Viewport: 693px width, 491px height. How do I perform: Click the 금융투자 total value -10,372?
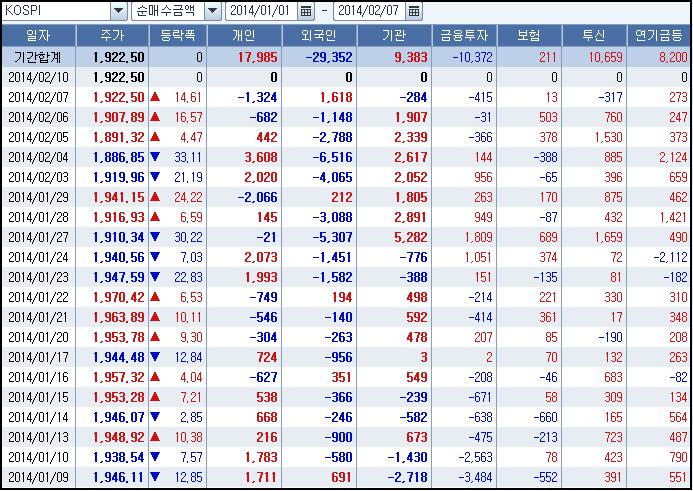pos(472,57)
